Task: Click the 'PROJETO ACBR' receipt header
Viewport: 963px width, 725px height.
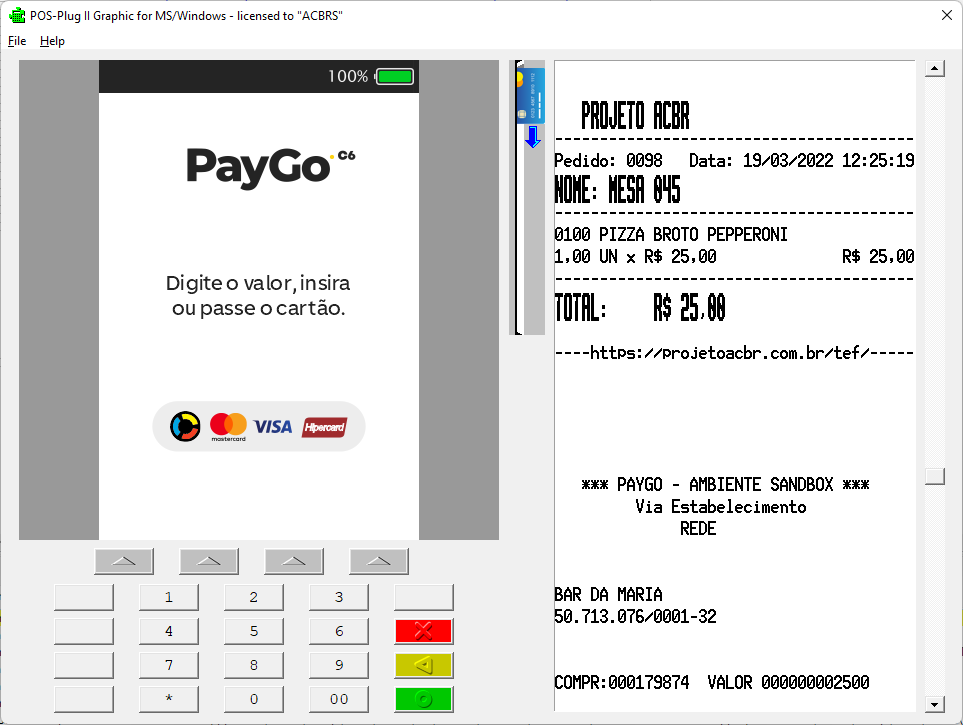Action: pos(636,116)
